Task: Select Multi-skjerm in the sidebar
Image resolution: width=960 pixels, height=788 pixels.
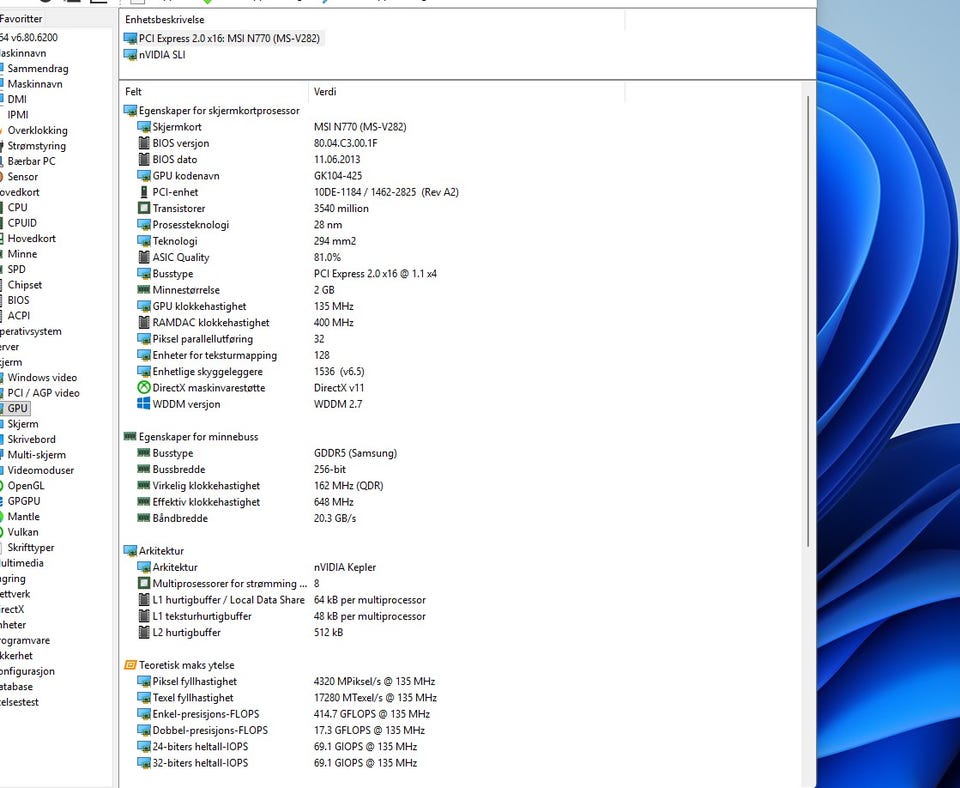Action: click(36, 455)
